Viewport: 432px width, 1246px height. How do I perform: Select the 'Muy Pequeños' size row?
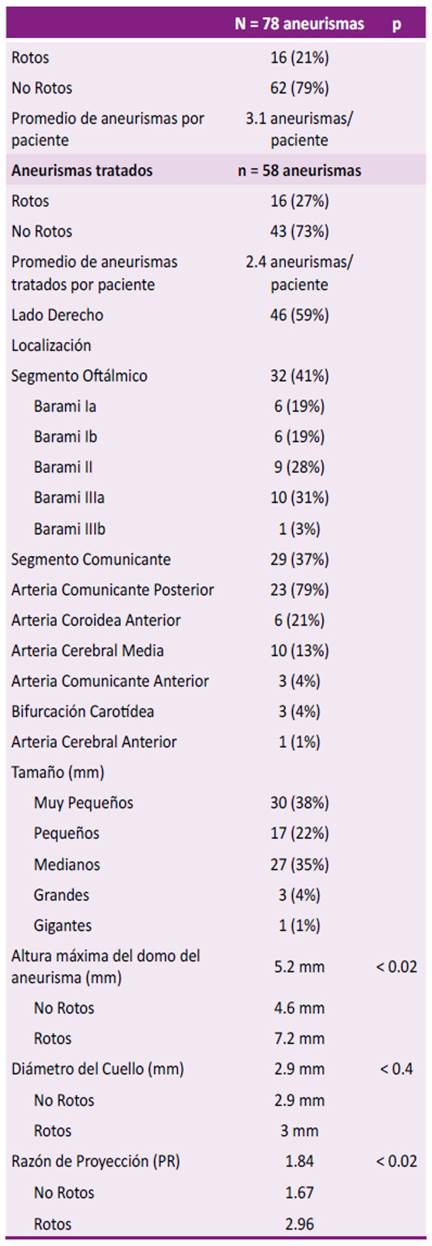point(216,803)
